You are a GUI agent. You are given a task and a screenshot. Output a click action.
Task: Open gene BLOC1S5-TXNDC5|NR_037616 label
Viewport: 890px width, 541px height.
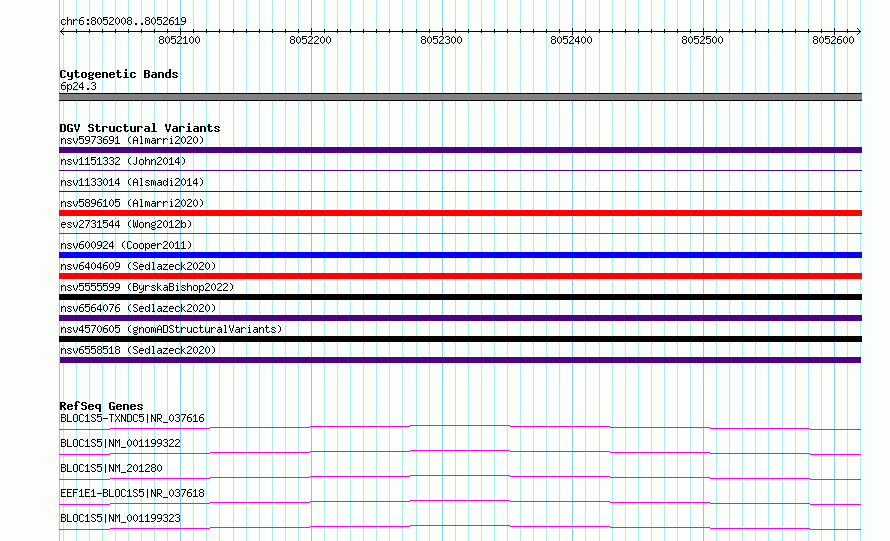click(x=132, y=418)
